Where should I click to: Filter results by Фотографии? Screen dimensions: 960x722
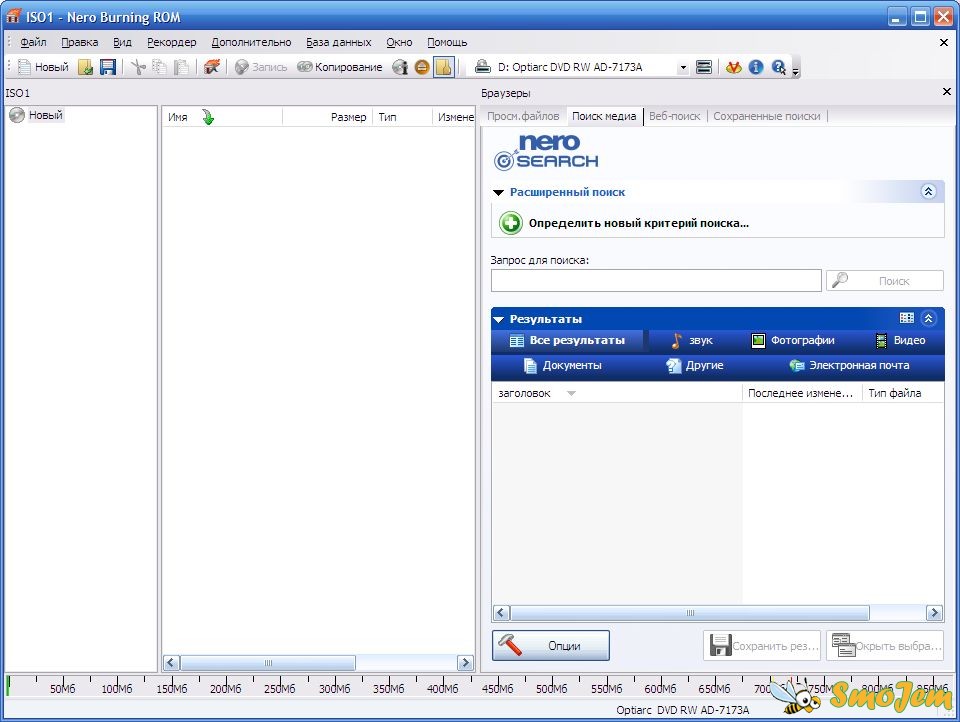[x=793, y=340]
